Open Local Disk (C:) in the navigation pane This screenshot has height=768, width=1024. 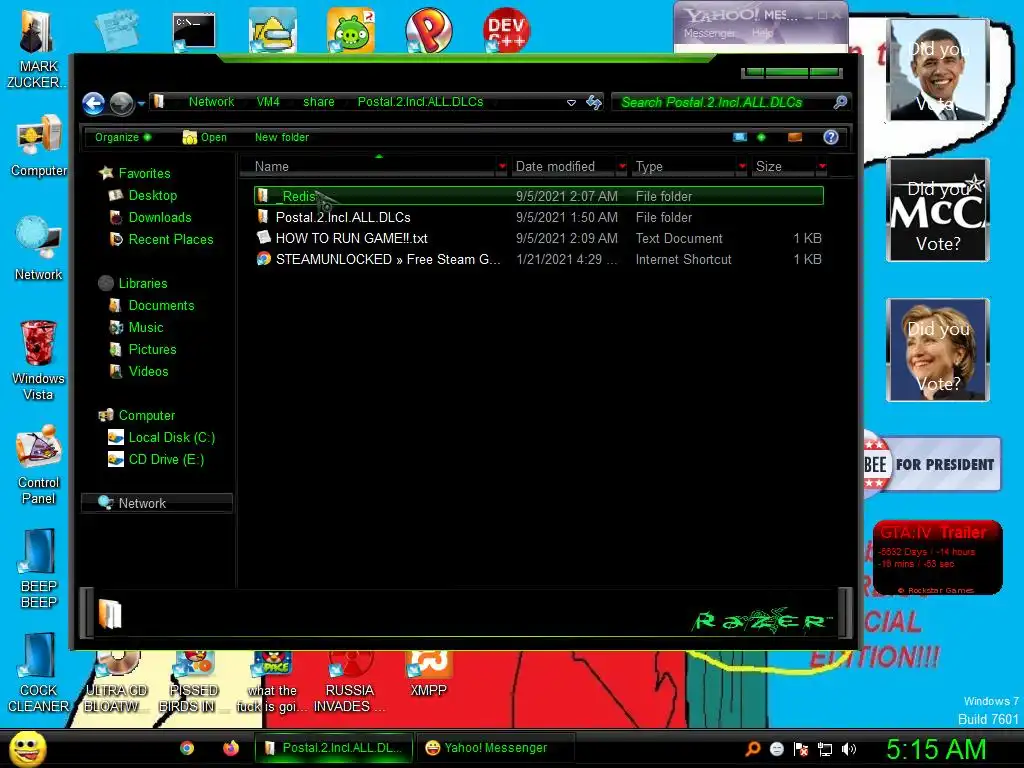pos(161,438)
